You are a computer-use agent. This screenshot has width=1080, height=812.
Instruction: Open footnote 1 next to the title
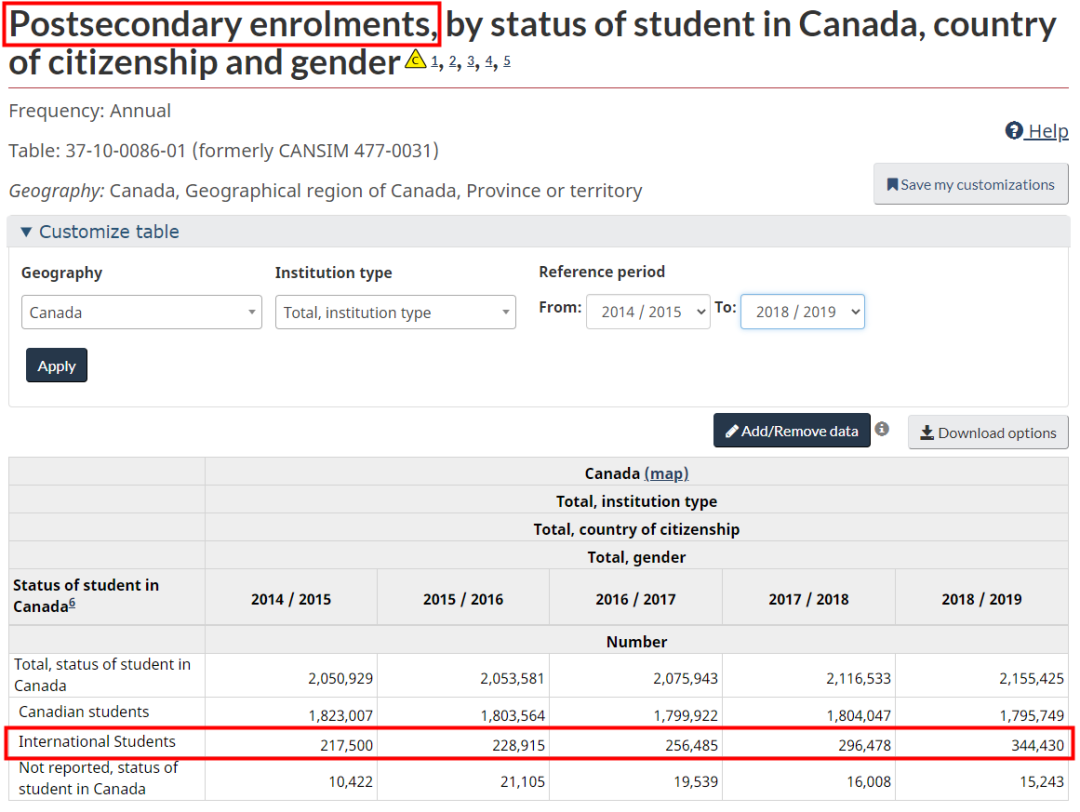tap(435, 62)
